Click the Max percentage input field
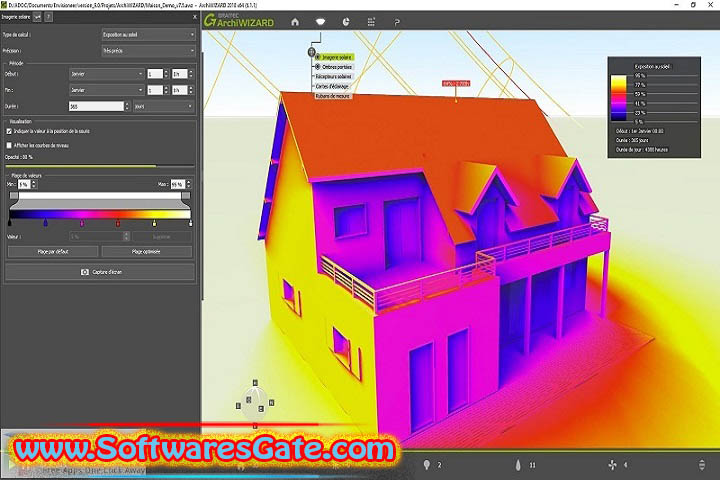 coord(177,184)
